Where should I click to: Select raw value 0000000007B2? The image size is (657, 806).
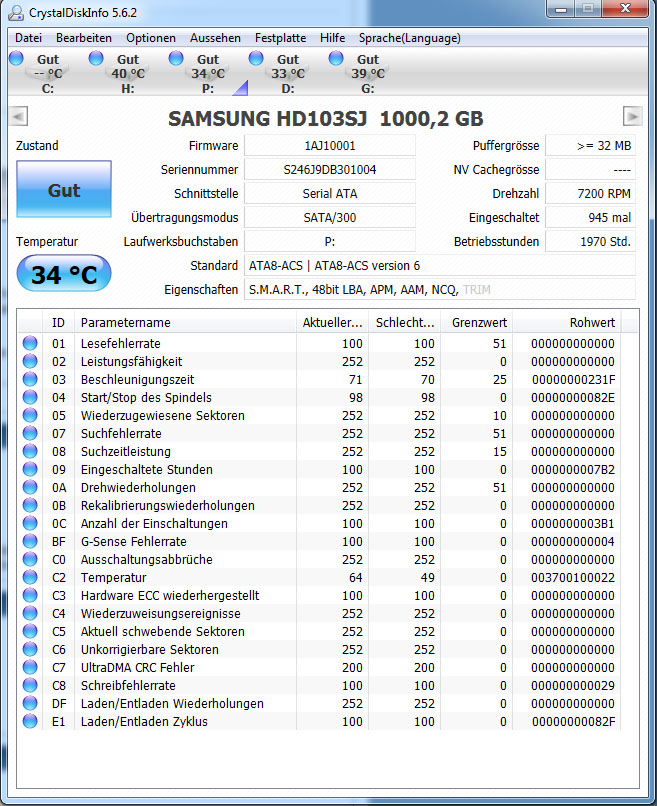(573, 470)
